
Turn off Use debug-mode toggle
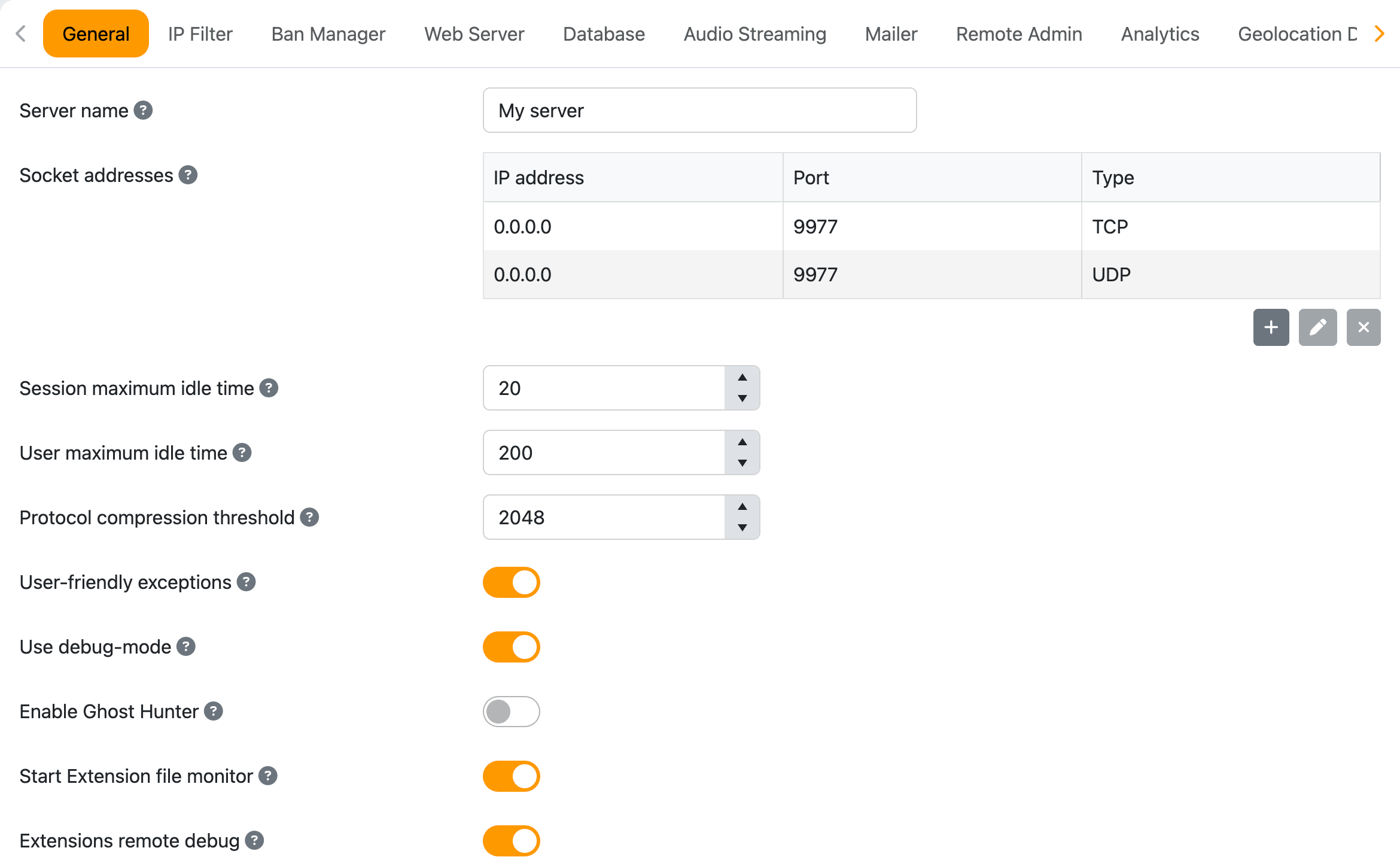(512, 647)
